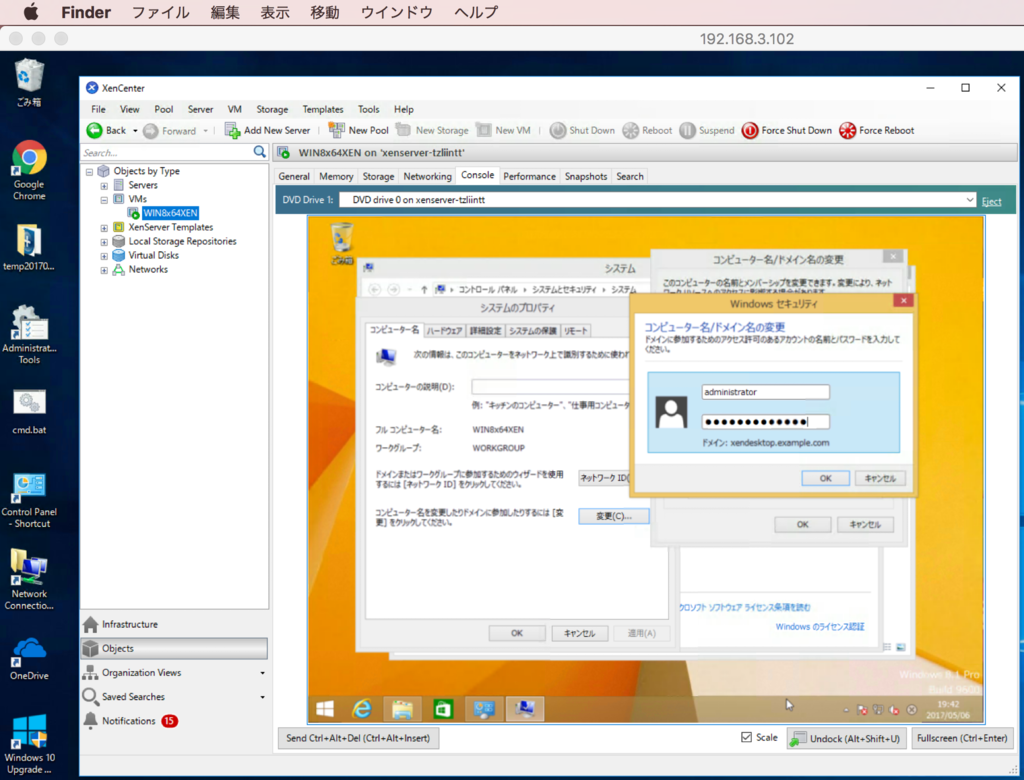Open the Saved Searches dropdown arrow
Image resolution: width=1024 pixels, height=780 pixels.
(263, 697)
